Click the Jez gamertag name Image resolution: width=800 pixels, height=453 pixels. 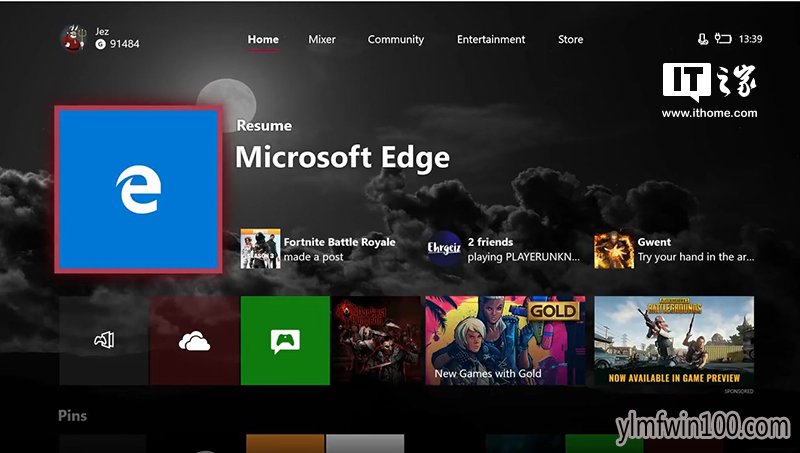pos(102,31)
